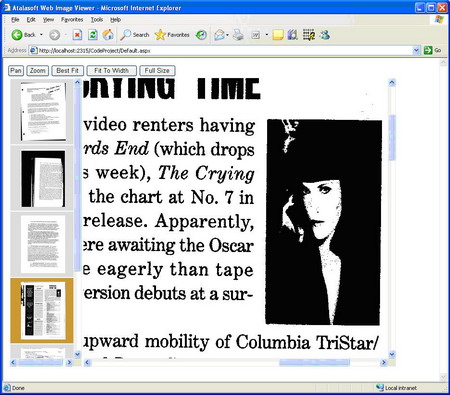This screenshot has width=450, height=395.
Task: Expand the Back button history dropdown arrow
Action: click(41, 35)
